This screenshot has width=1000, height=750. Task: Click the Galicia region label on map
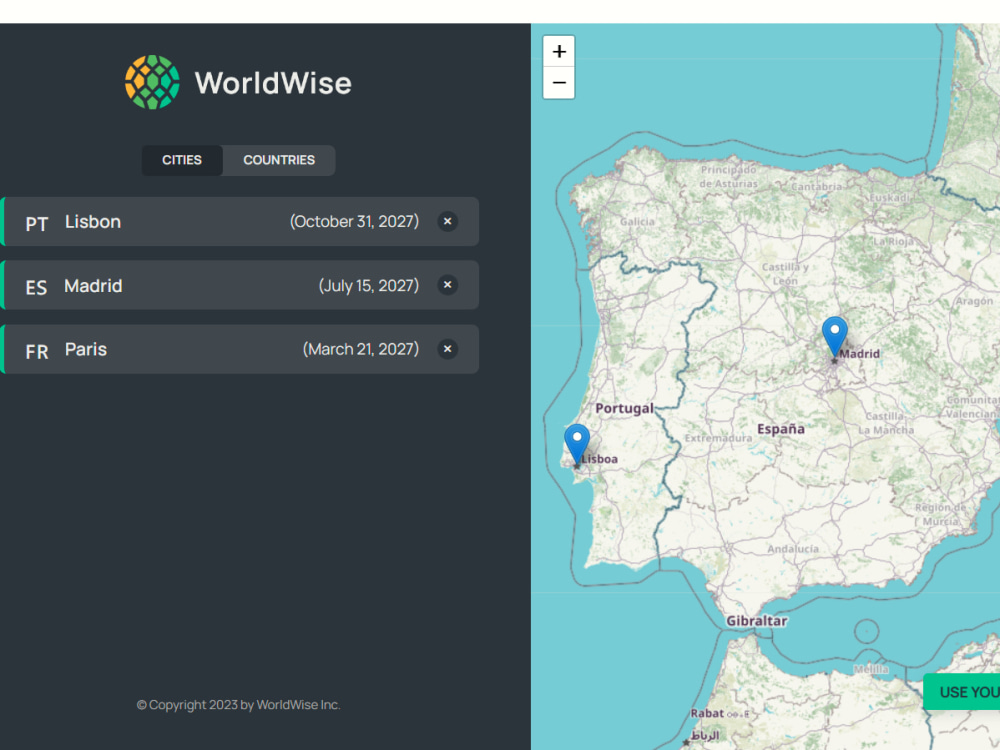(637, 221)
